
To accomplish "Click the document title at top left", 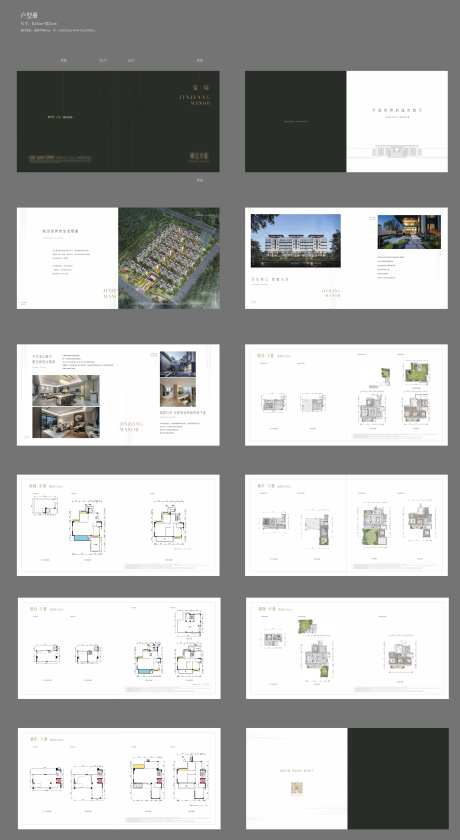I will tap(25, 17).
